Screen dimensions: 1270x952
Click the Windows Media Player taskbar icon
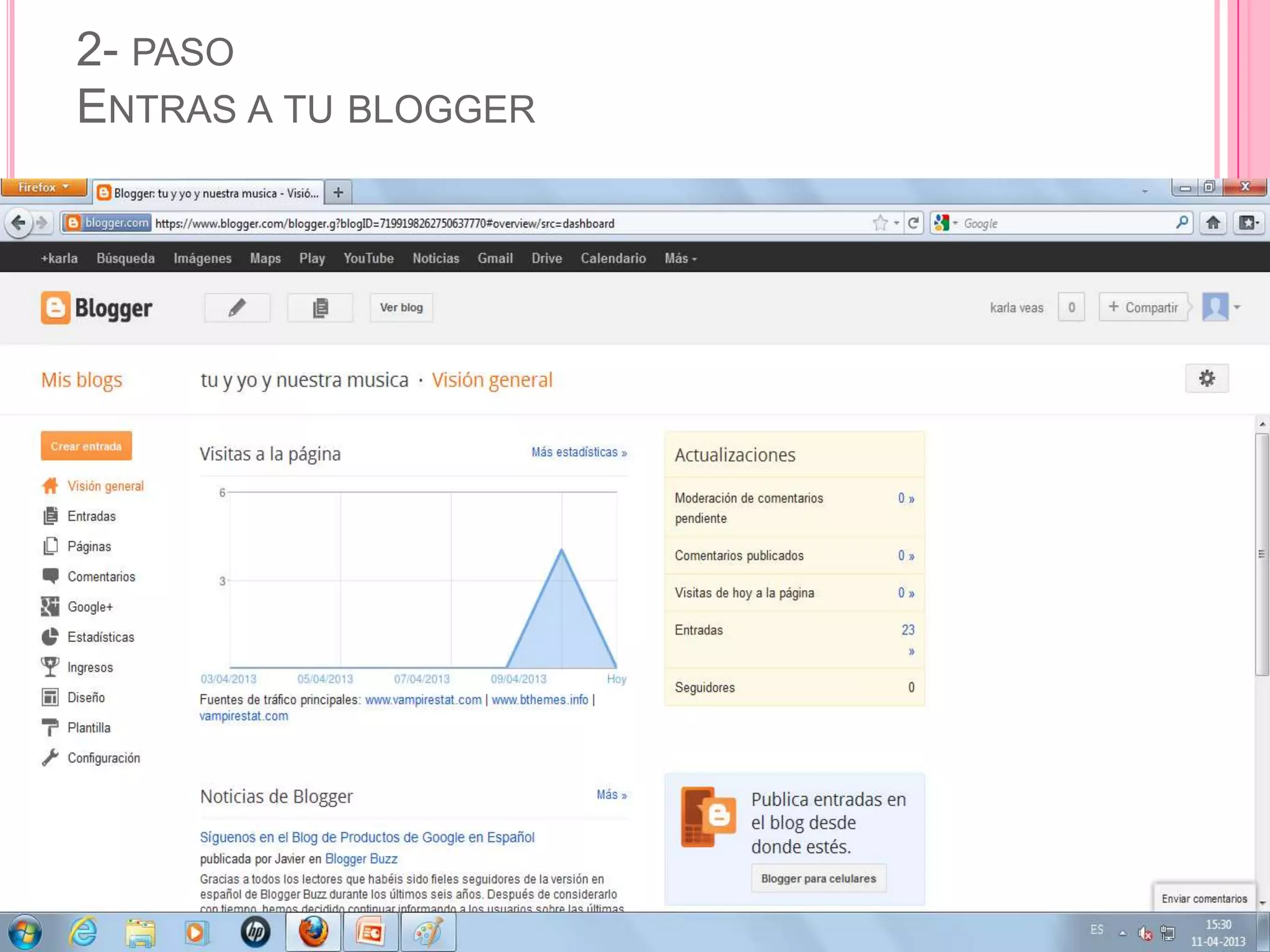197,932
